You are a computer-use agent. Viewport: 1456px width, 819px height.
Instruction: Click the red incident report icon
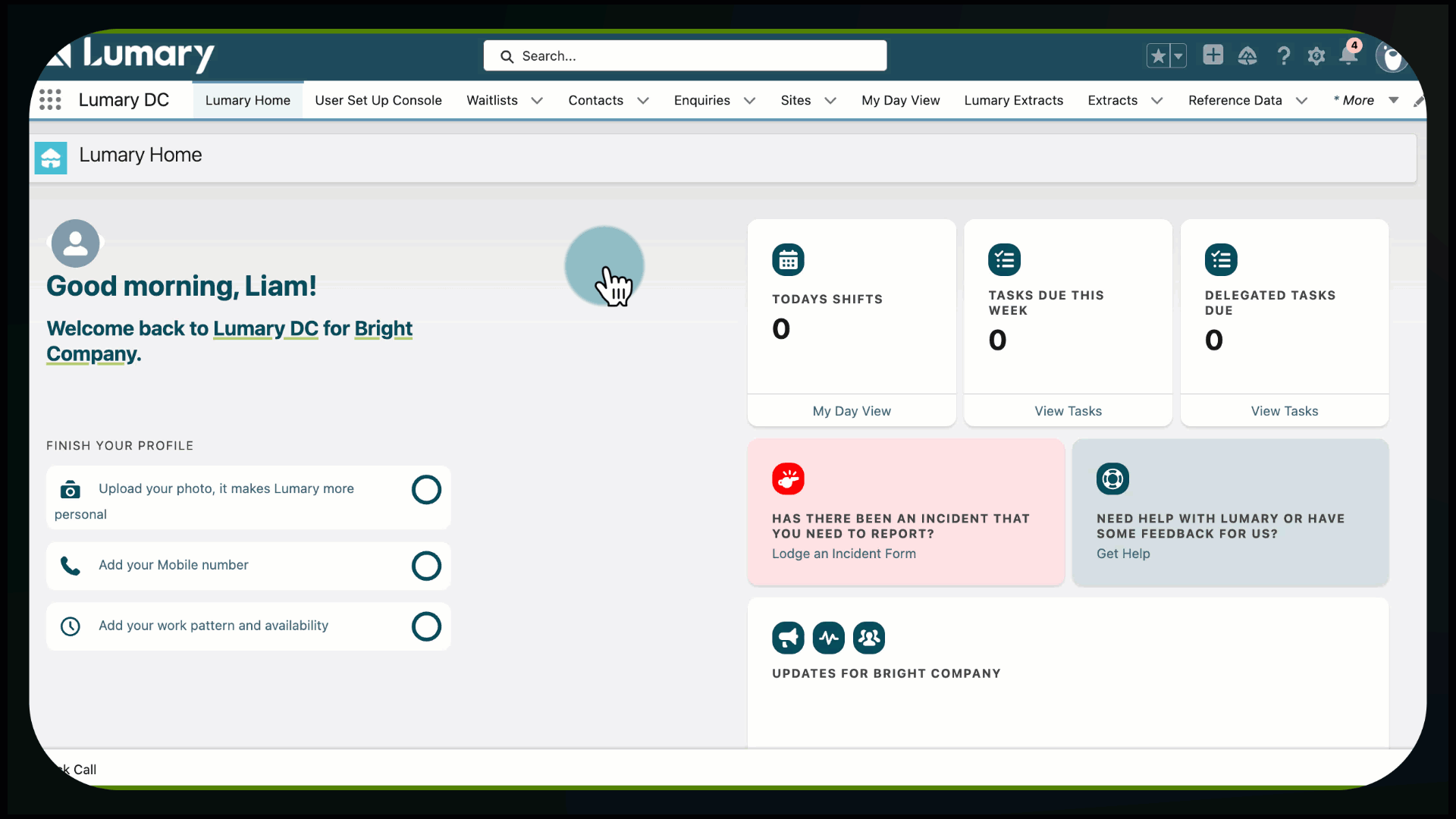(788, 479)
